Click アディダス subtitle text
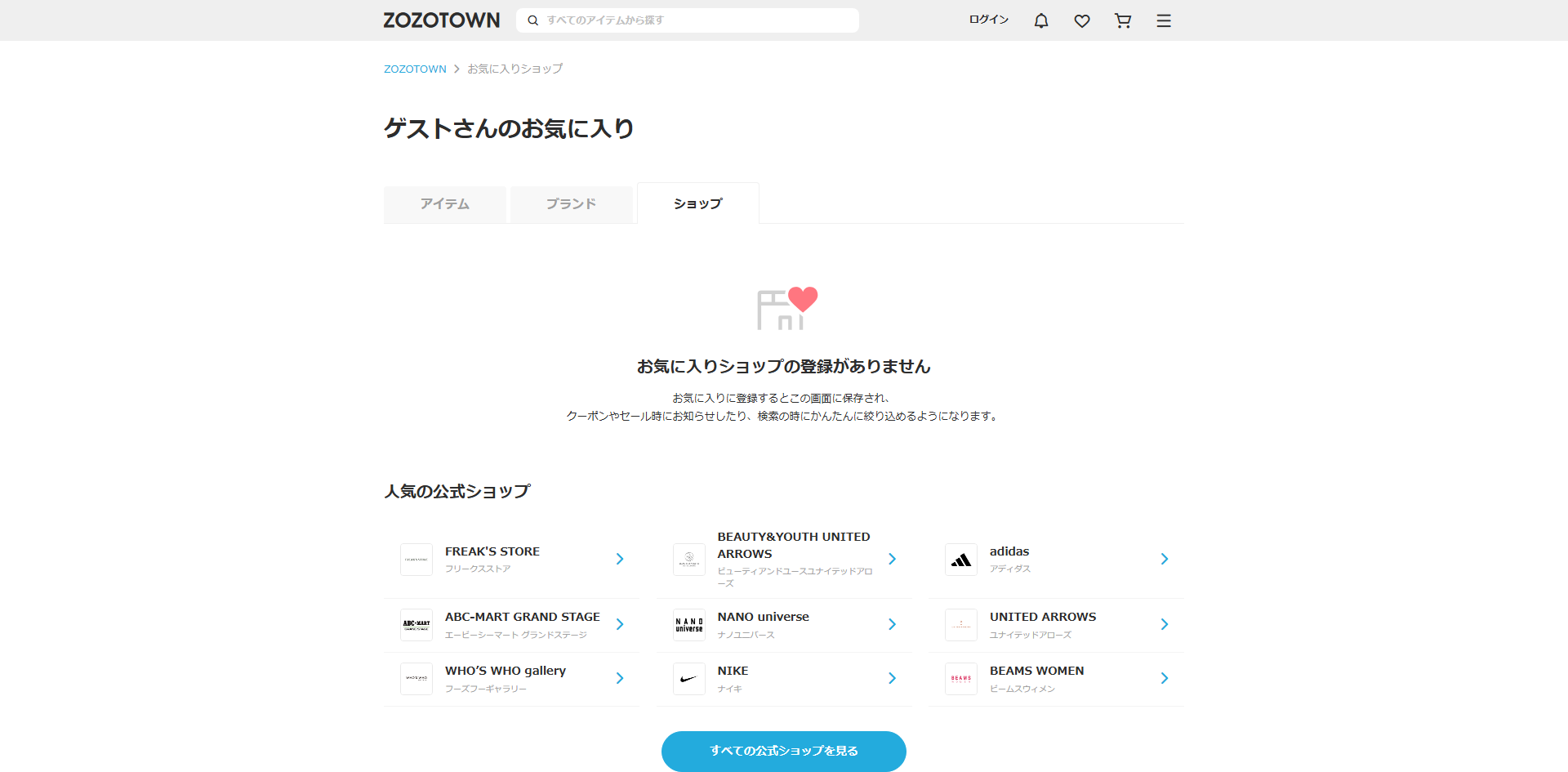 pyautogui.click(x=1010, y=569)
